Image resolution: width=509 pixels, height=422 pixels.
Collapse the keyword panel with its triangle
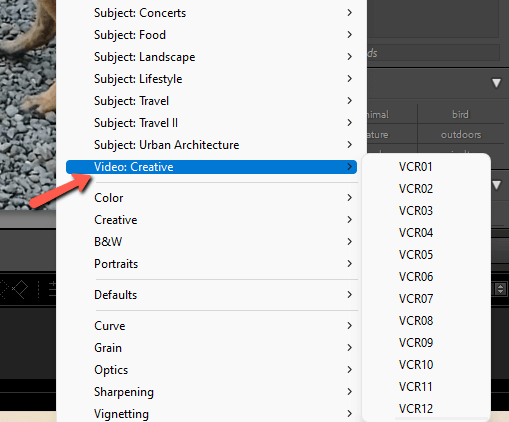pos(496,83)
